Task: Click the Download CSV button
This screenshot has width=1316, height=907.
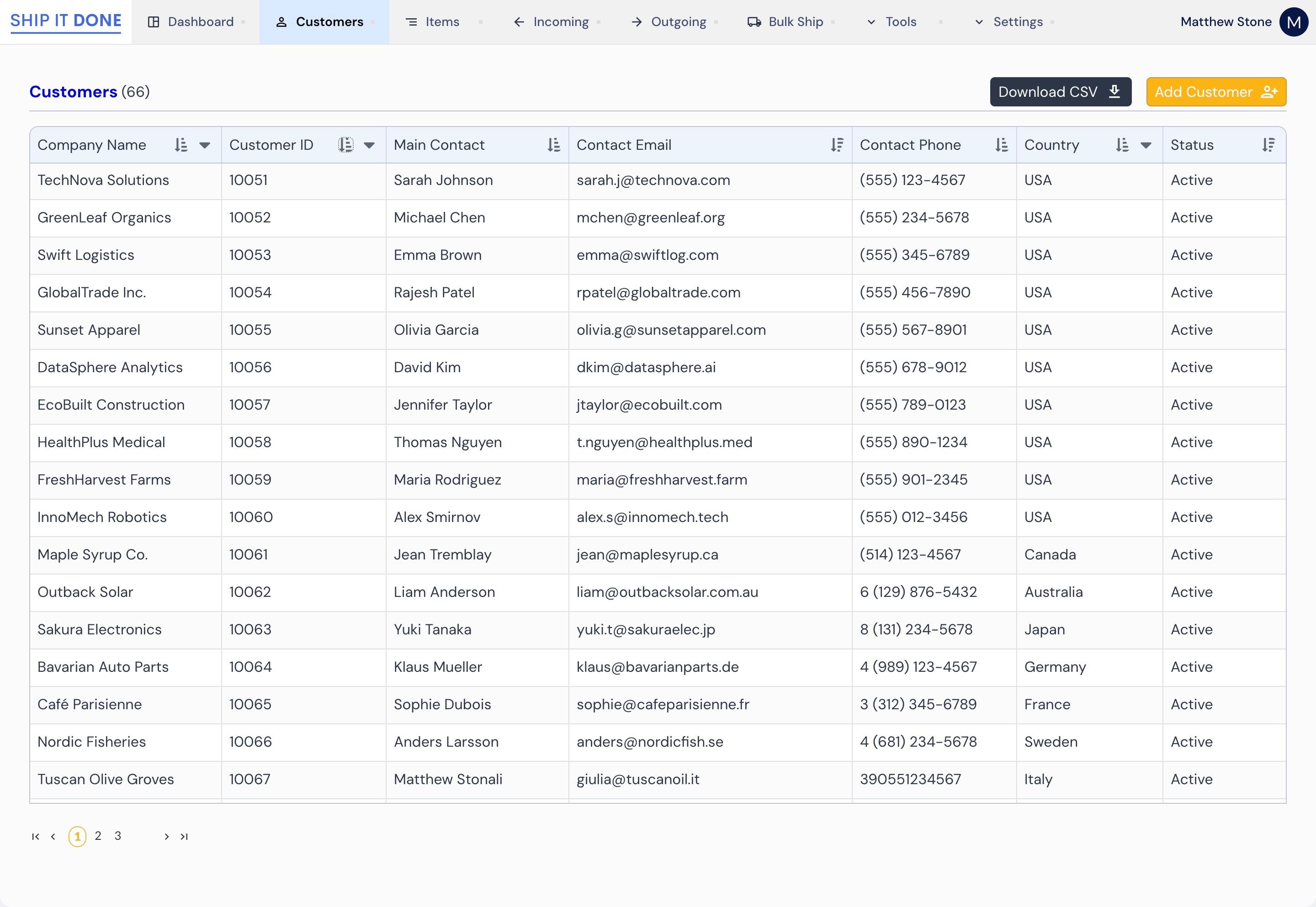Action: 1060,92
